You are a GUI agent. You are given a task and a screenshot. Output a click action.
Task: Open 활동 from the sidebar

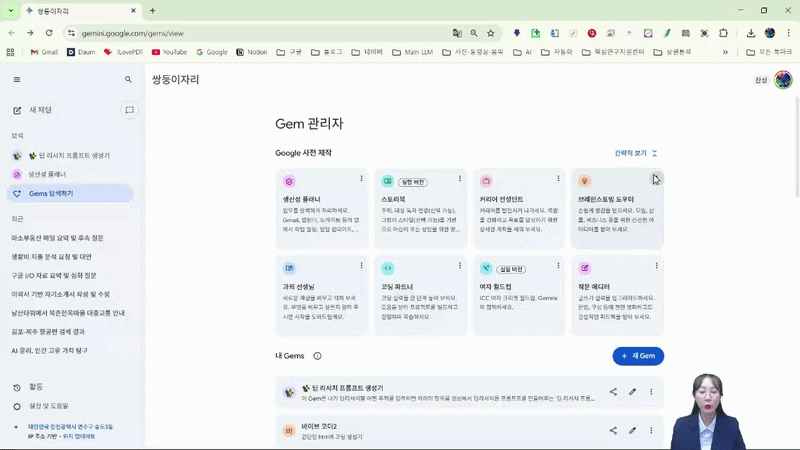(35, 387)
